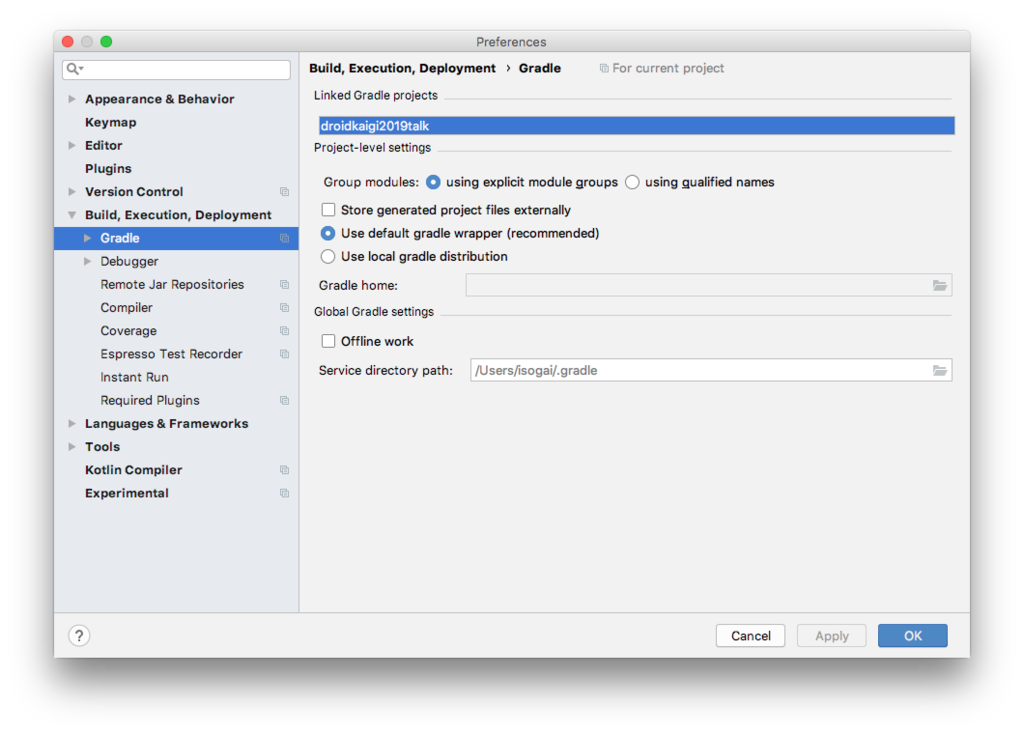Screen dimensions: 1024x735
Task: Open Required Plugins settings
Action: 150,400
